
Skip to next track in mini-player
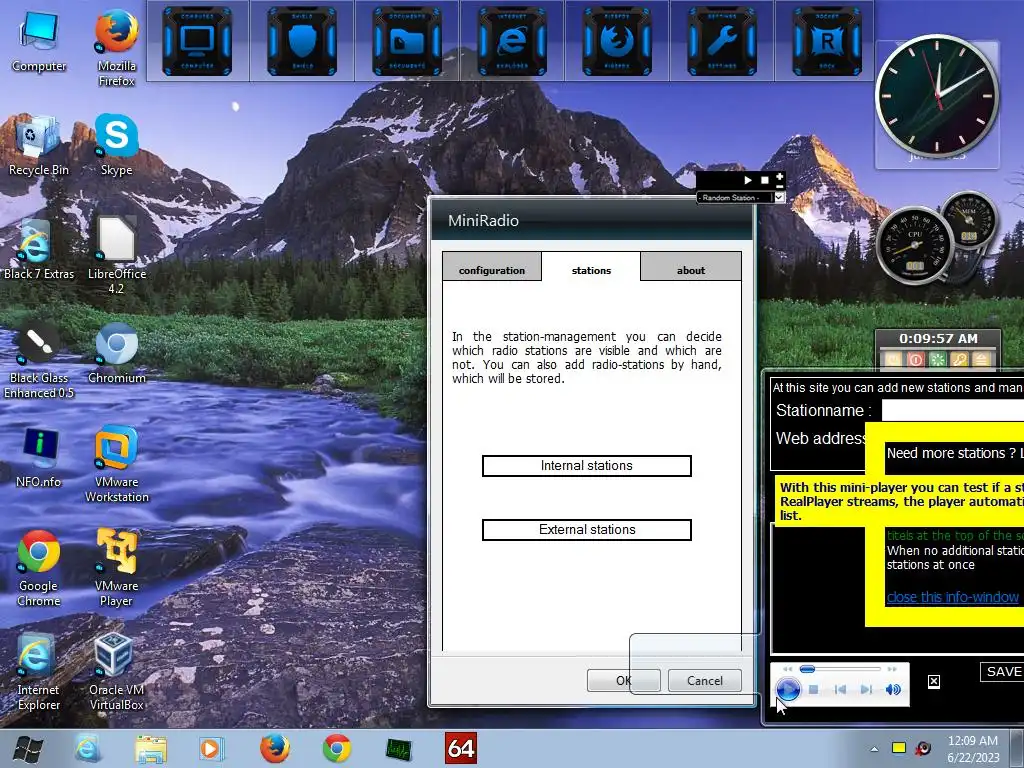coord(866,690)
